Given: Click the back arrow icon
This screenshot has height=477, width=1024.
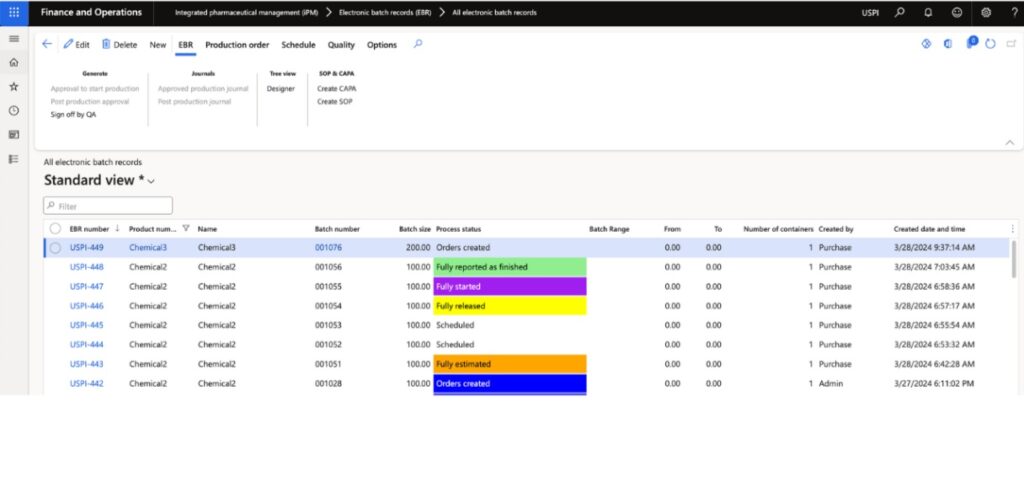Looking at the screenshot, I should pos(47,44).
